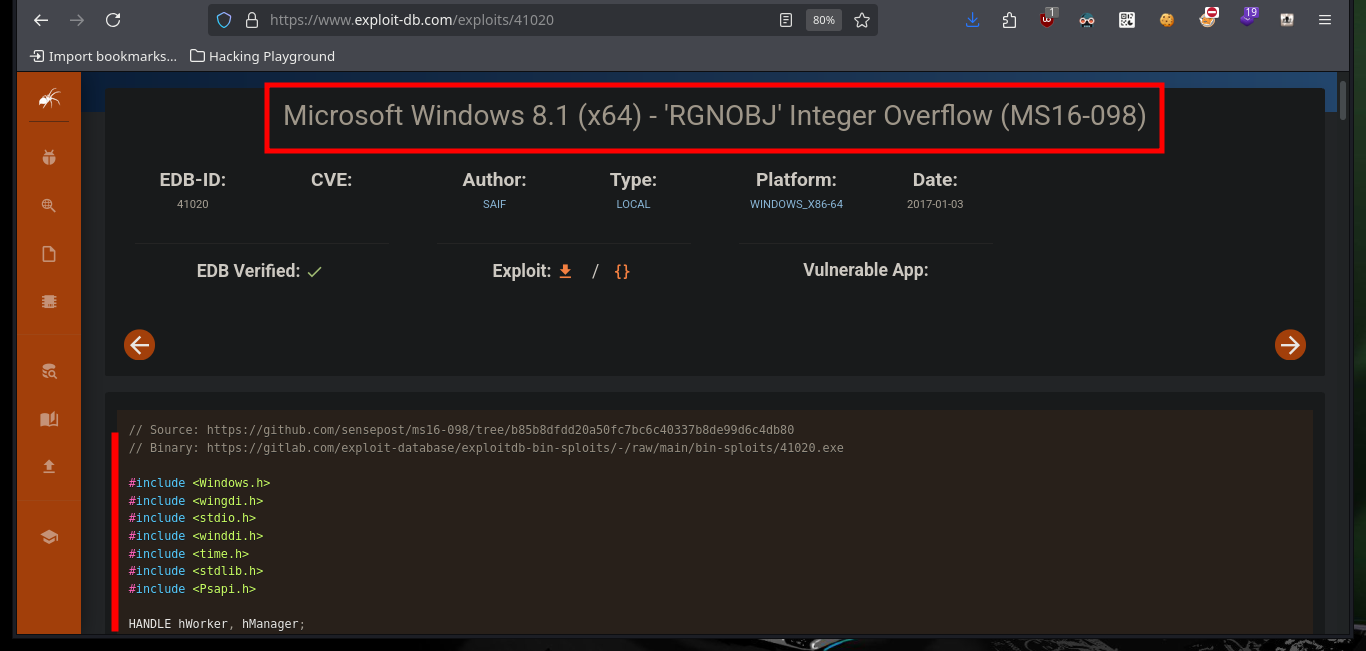The width and height of the screenshot is (1366, 651).
Task: Click the CVE label
Action: point(332,180)
